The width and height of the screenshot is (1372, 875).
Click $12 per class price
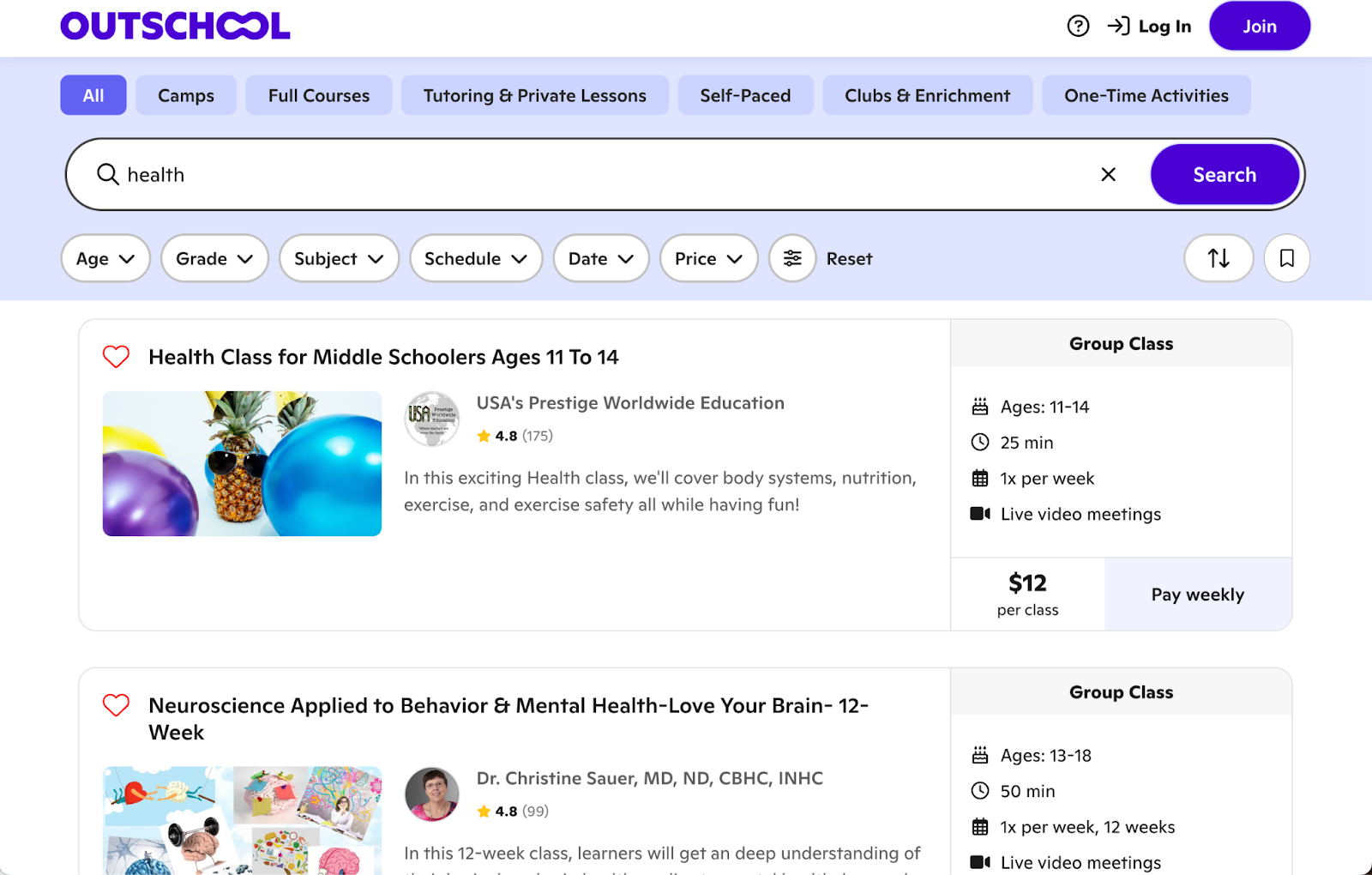coord(1027,594)
